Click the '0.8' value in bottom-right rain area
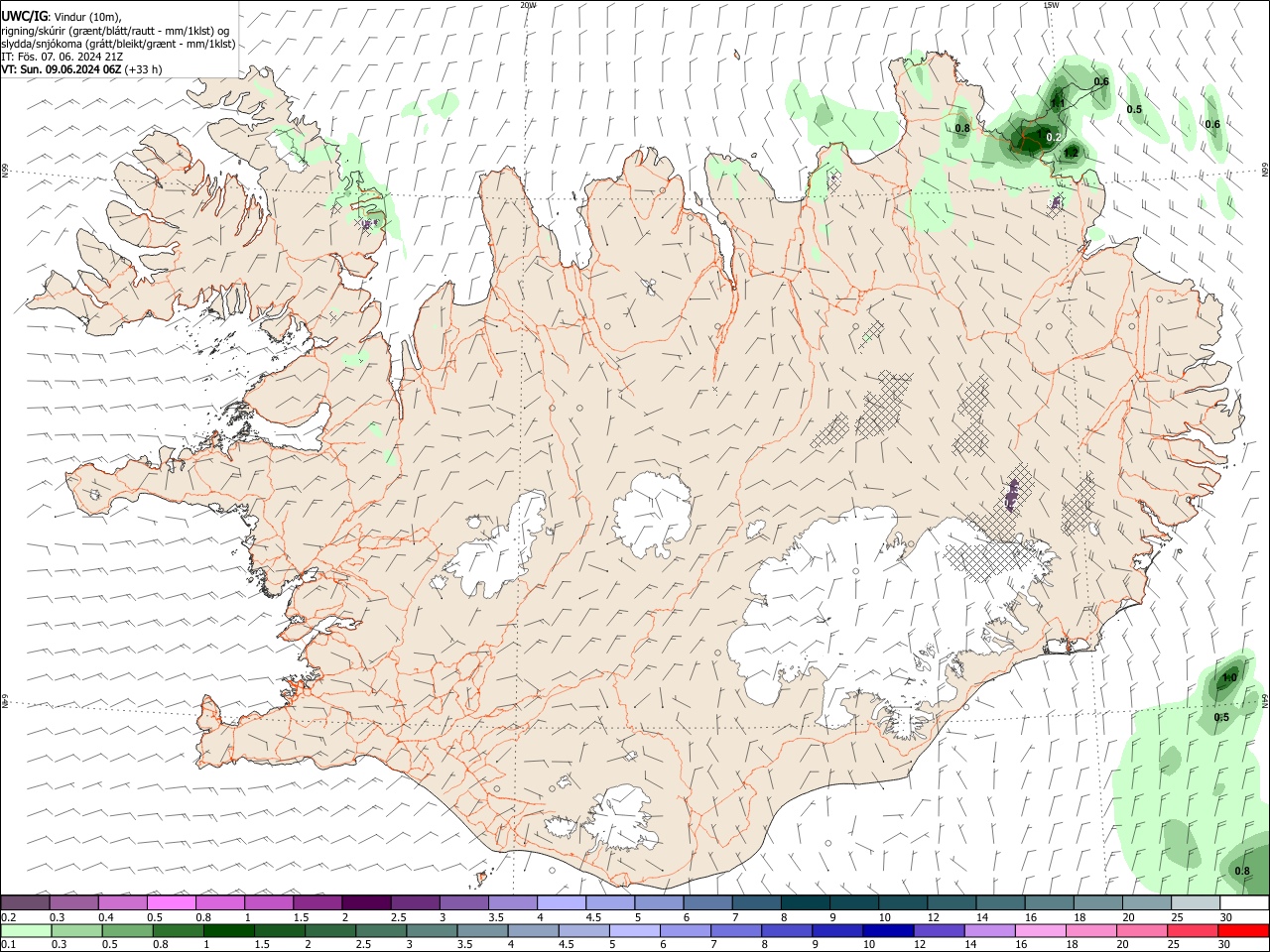 1242,871
